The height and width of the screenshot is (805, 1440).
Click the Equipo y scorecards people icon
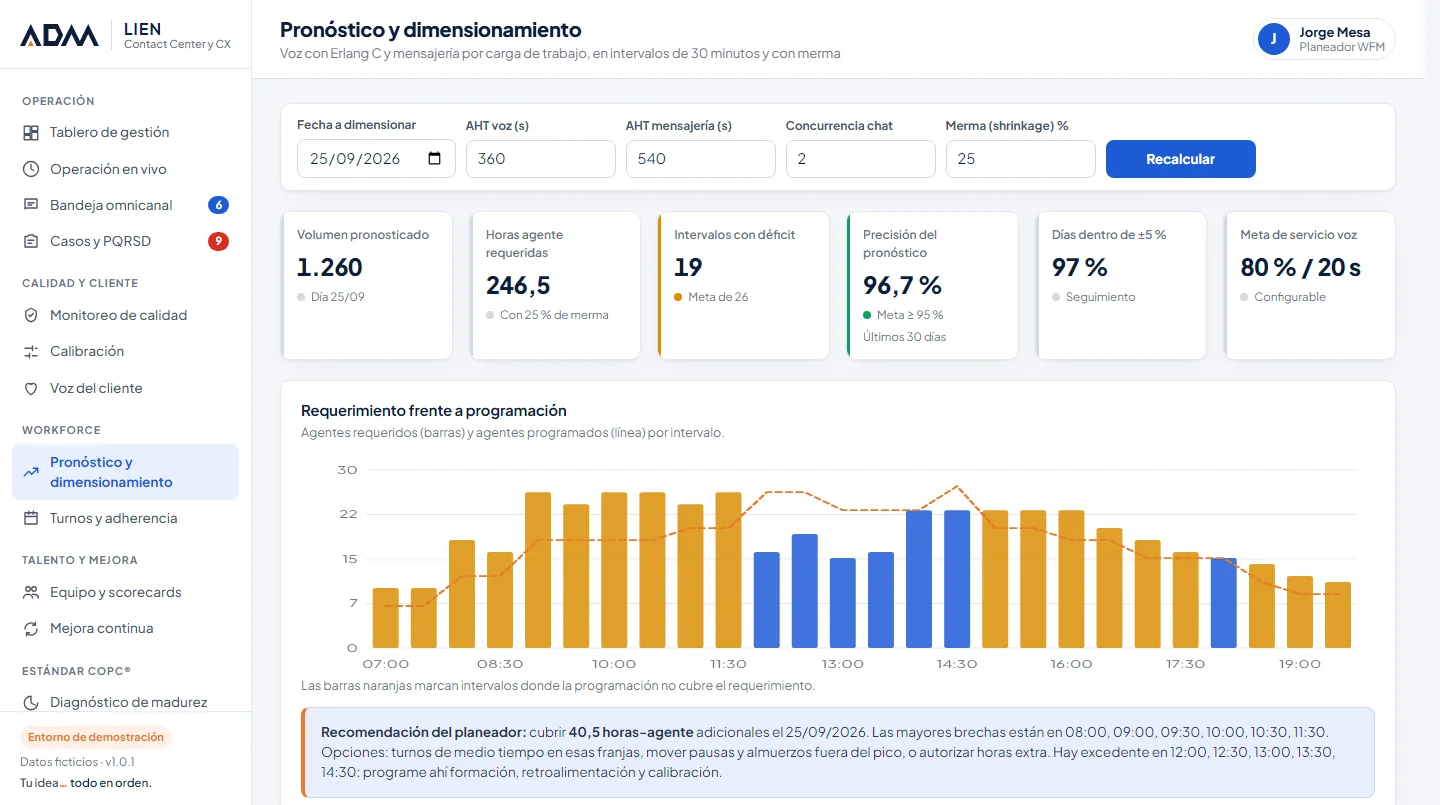click(x=31, y=592)
